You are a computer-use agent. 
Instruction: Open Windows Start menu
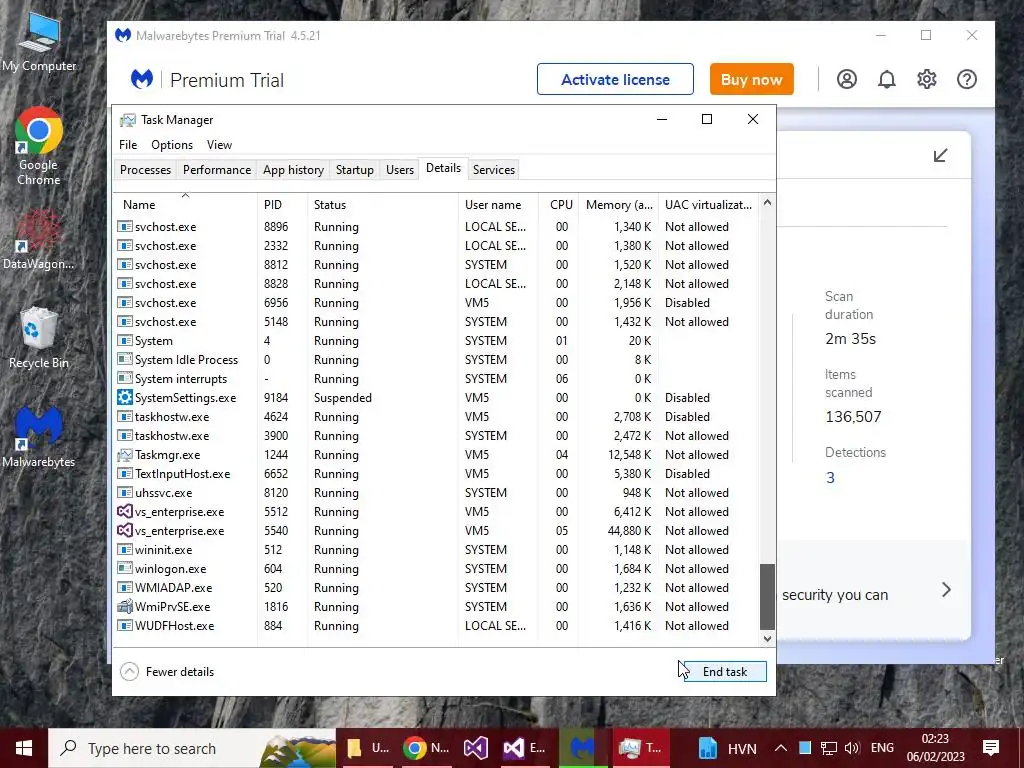(24, 748)
